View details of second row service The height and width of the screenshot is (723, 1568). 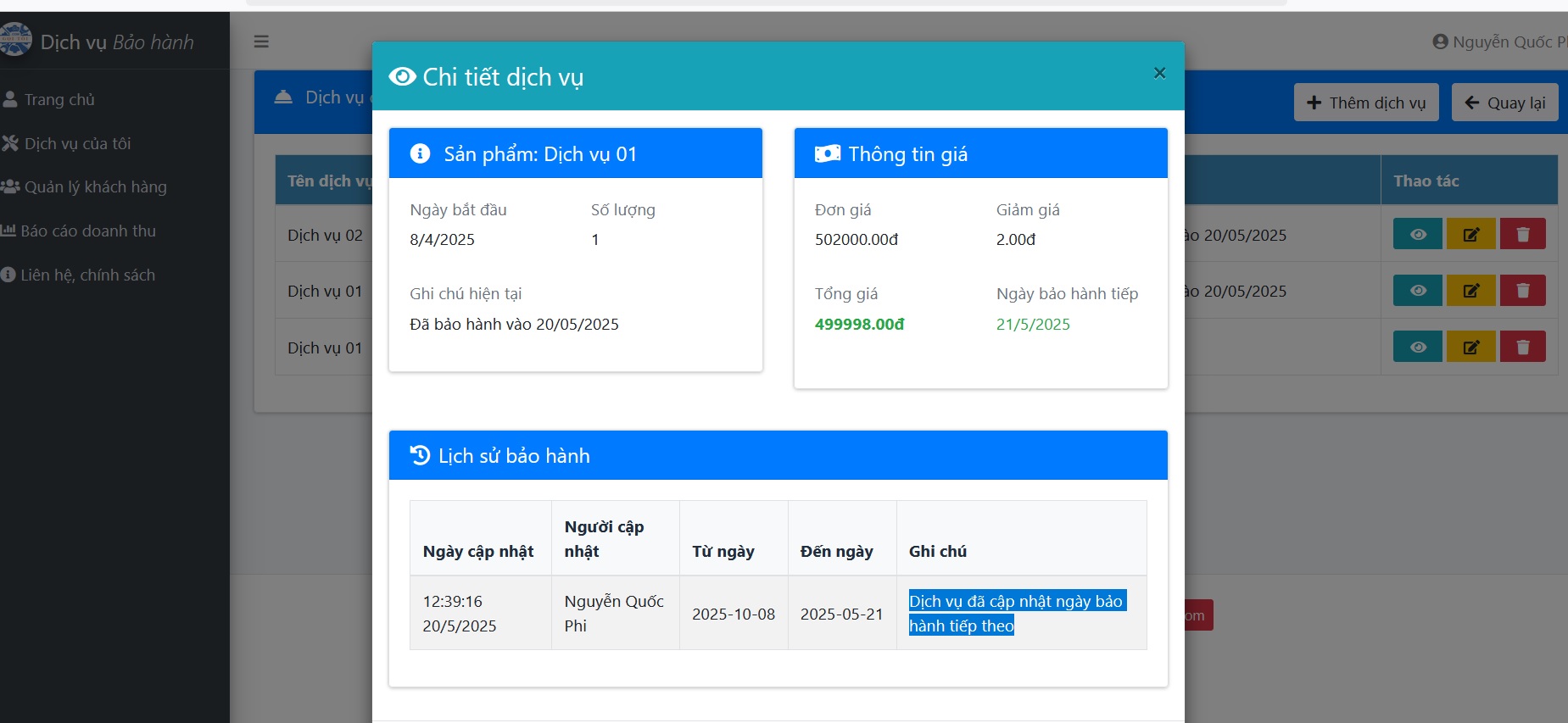(x=1417, y=291)
